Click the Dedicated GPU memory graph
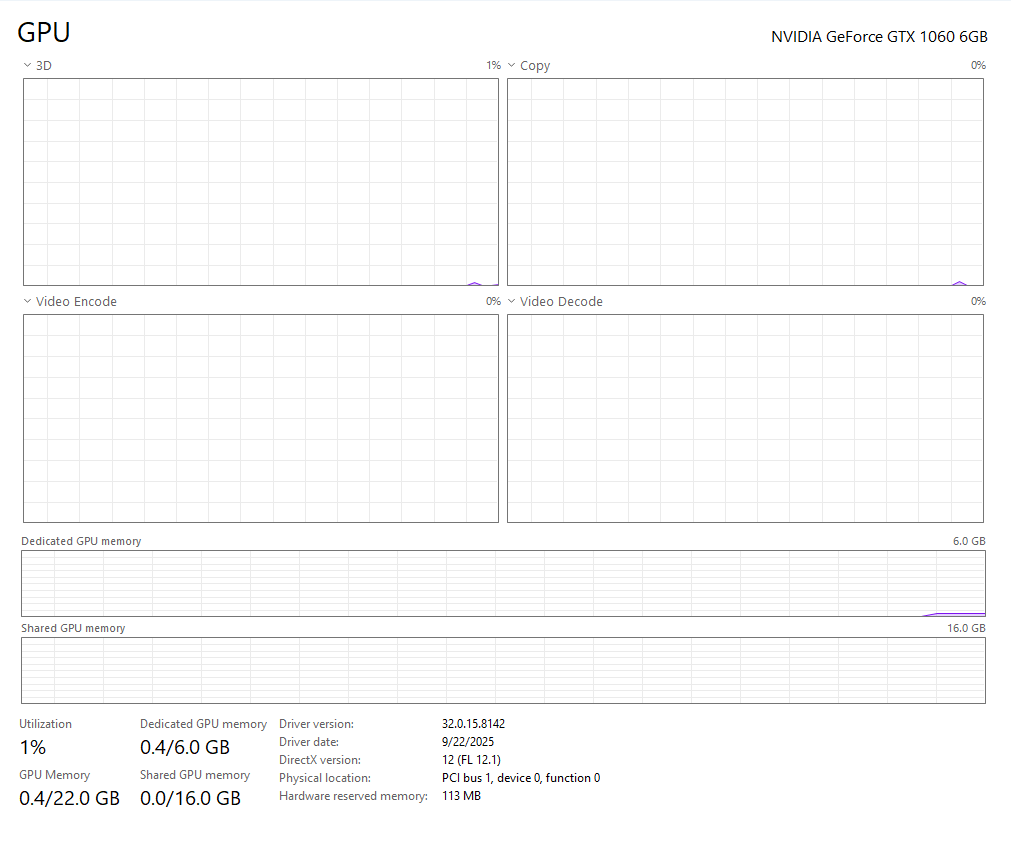1011x843 pixels. pyautogui.click(x=503, y=583)
